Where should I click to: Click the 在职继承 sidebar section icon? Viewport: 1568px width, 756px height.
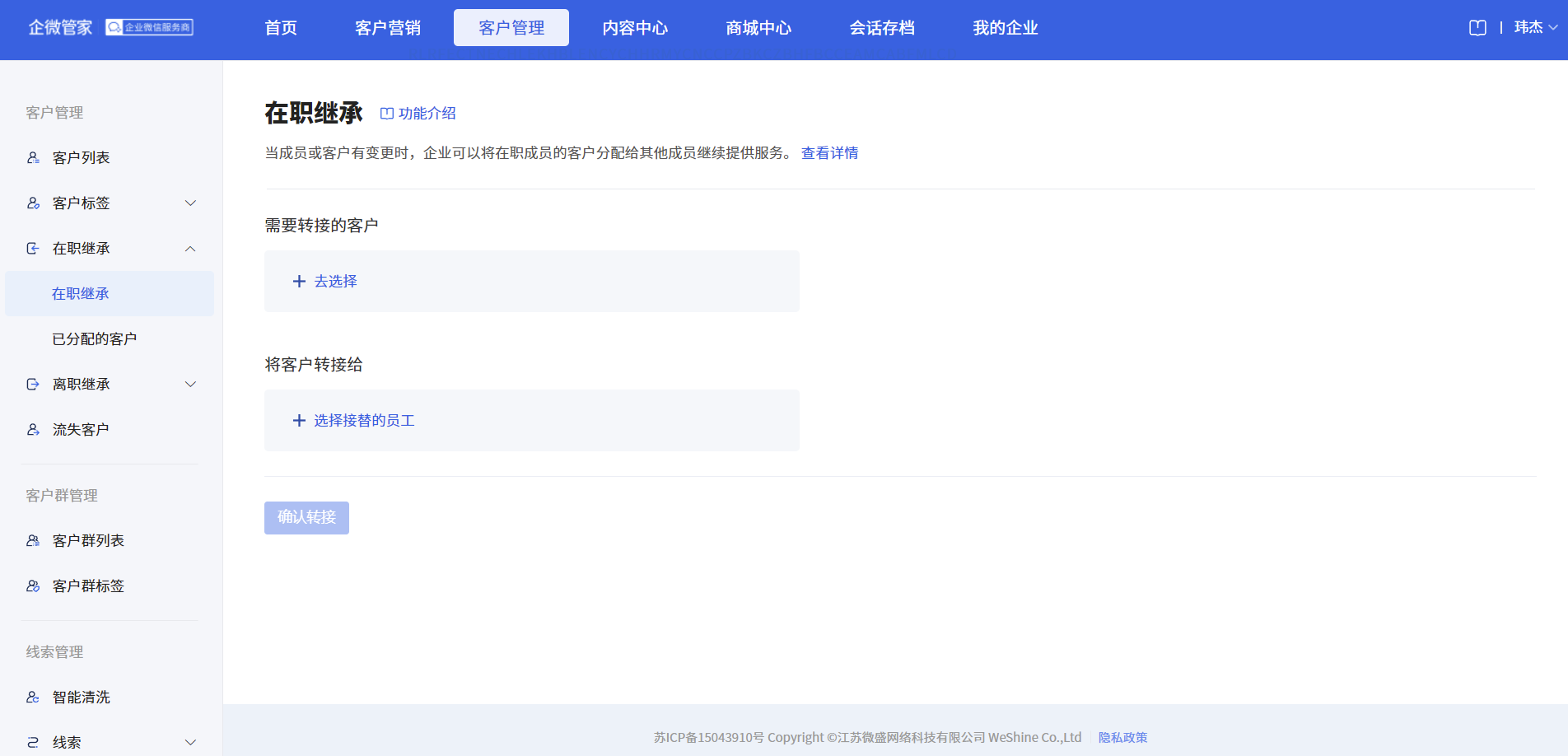pos(33,248)
